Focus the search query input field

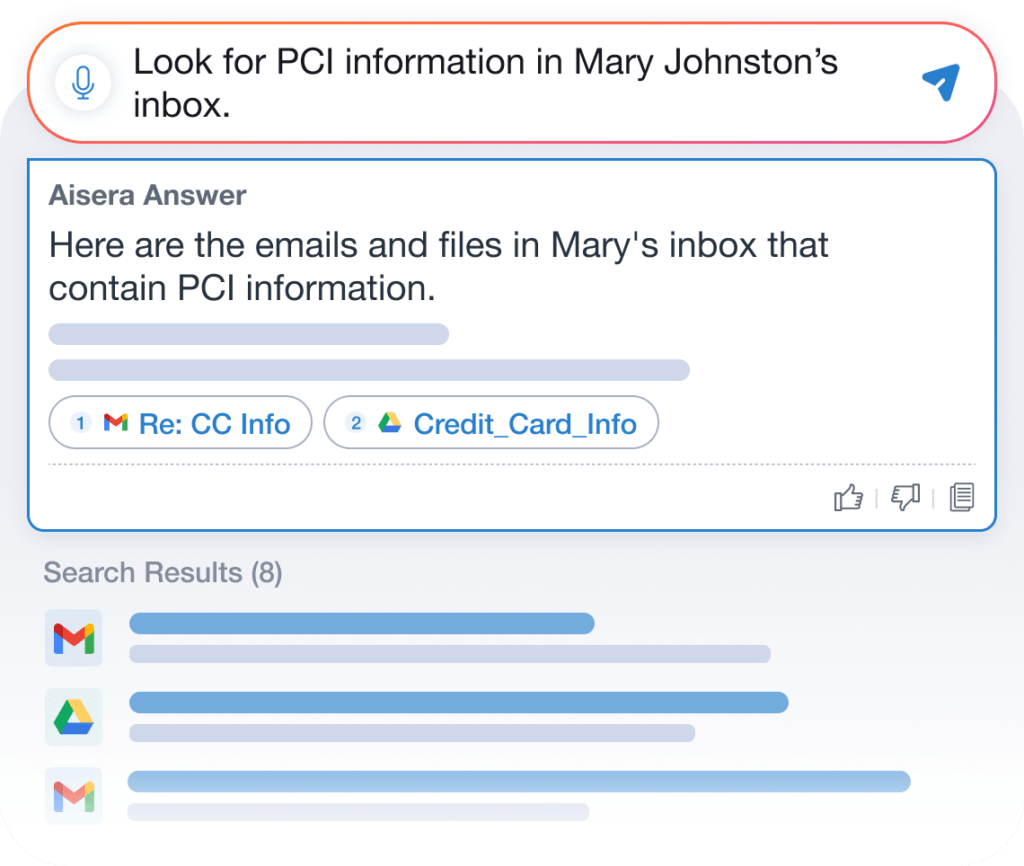(x=500, y=84)
